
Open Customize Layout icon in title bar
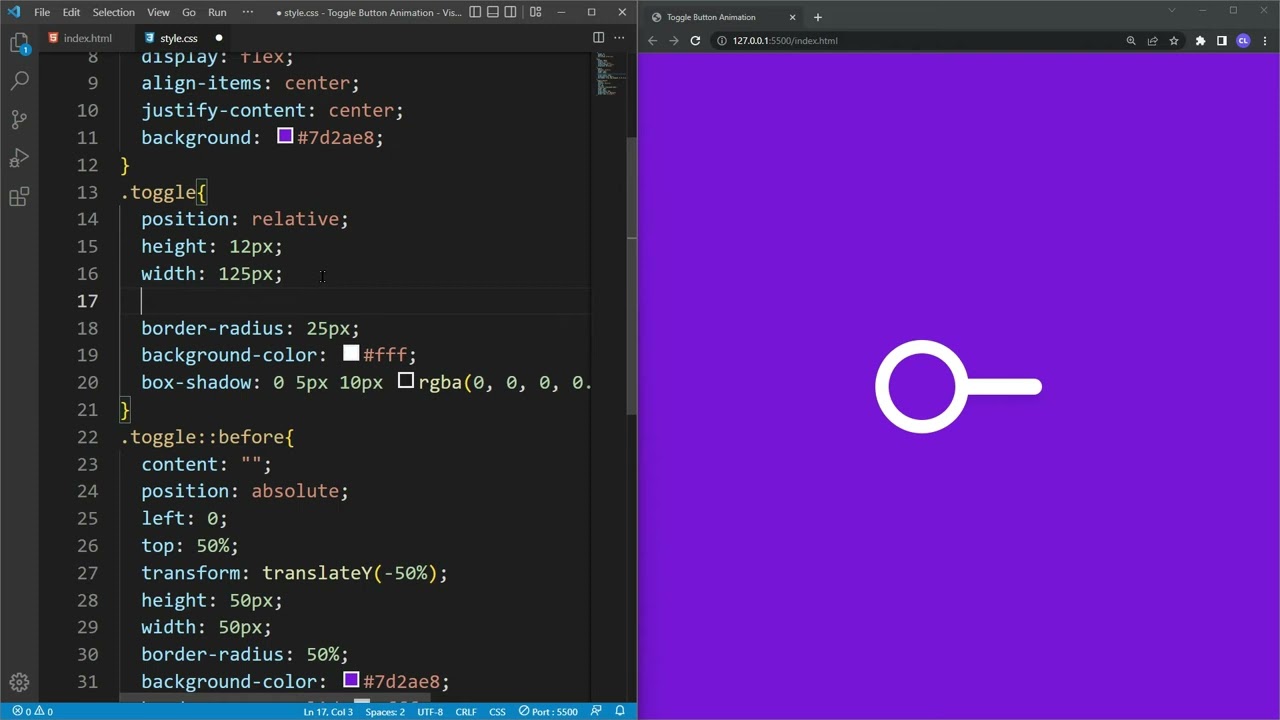[x=536, y=12]
